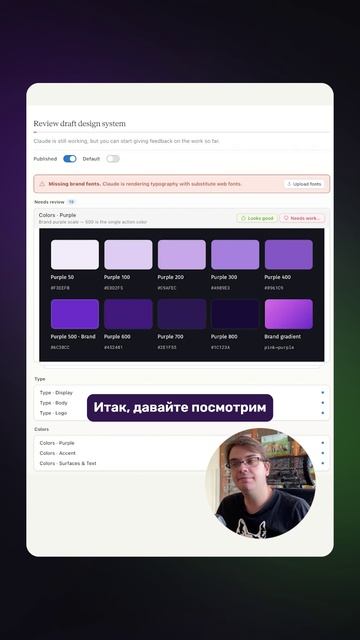Select the Purple 100 swatch
The width and height of the screenshot is (360, 640).
(128, 254)
